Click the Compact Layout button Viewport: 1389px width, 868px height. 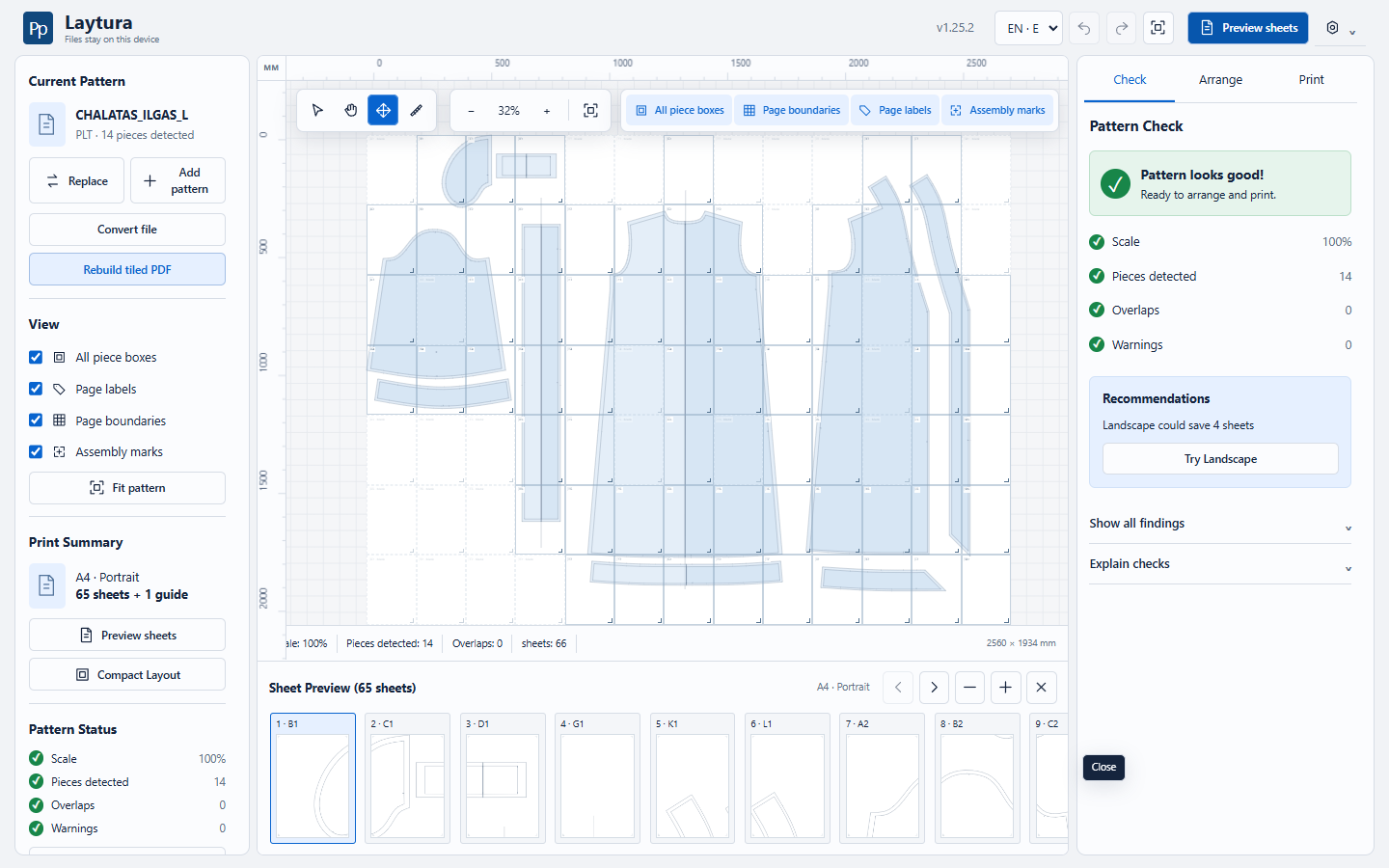pos(127,675)
